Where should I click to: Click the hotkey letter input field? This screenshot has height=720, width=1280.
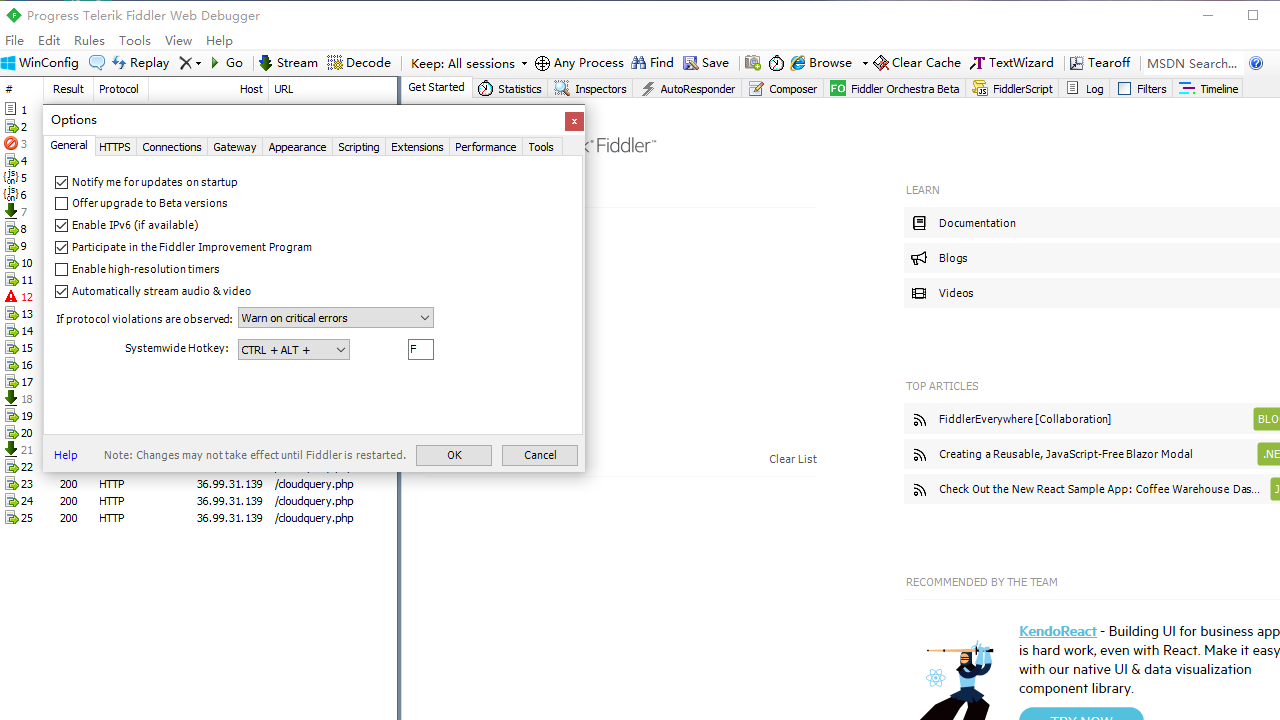tap(421, 350)
